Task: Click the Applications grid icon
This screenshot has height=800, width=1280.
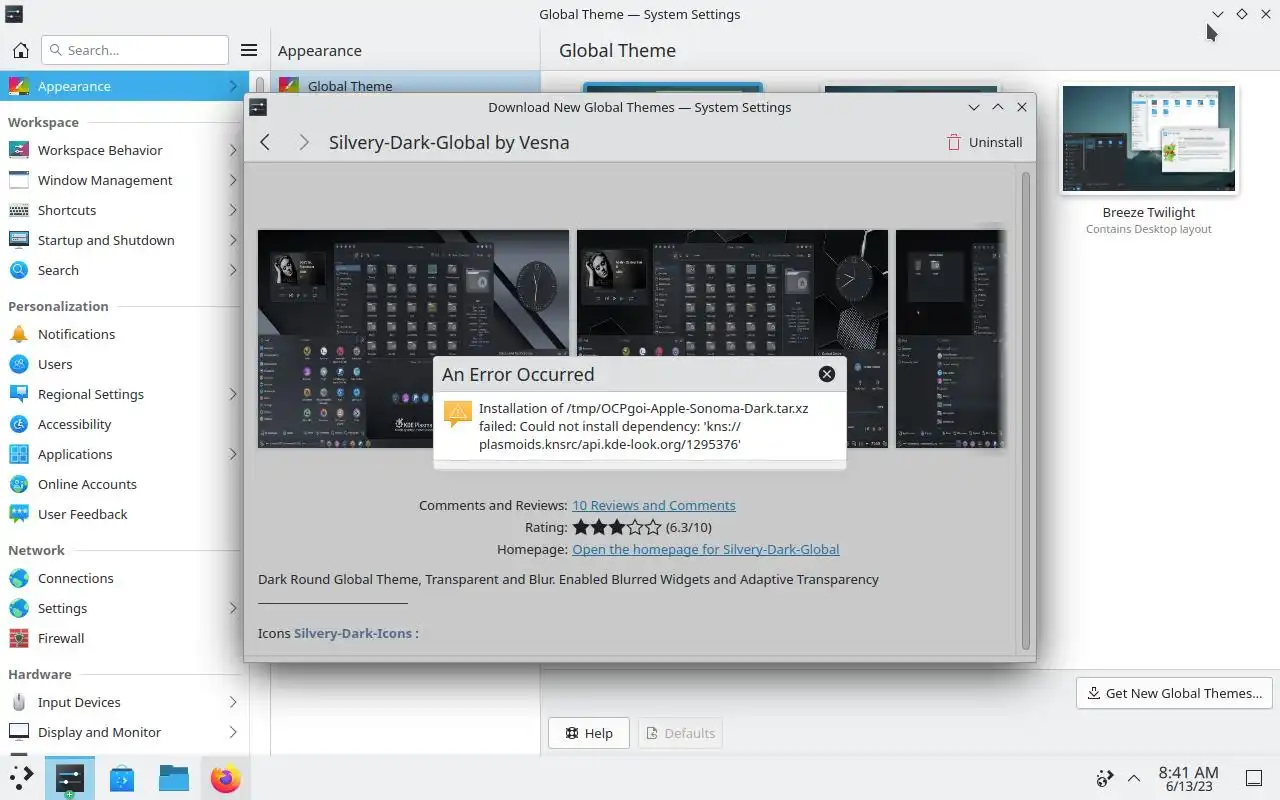Action: click(x=19, y=454)
